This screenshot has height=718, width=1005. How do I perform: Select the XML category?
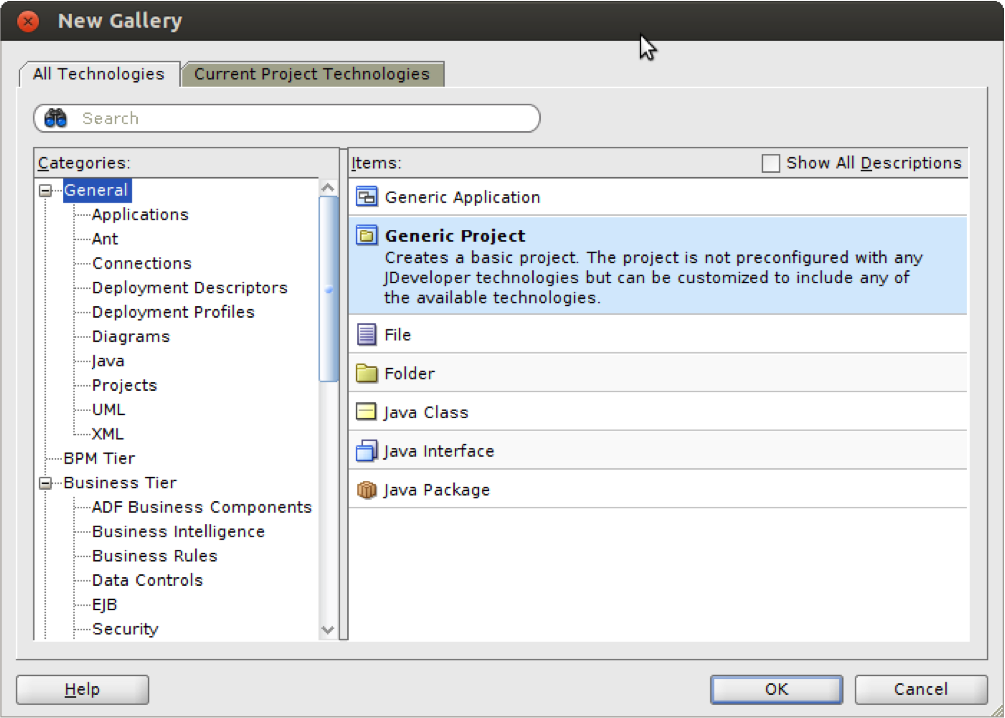[x=108, y=434]
